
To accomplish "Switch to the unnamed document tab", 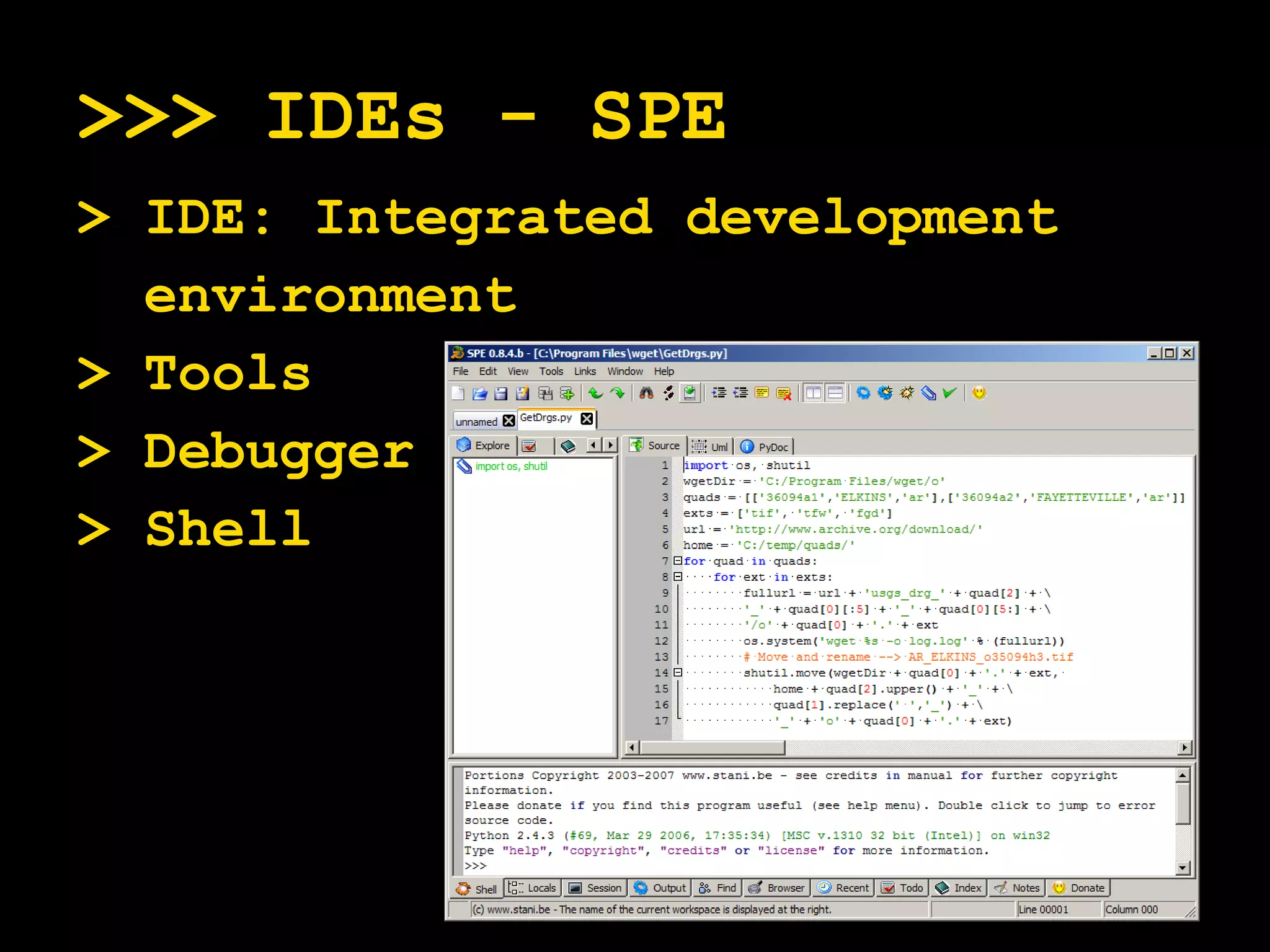I will (x=476, y=421).
